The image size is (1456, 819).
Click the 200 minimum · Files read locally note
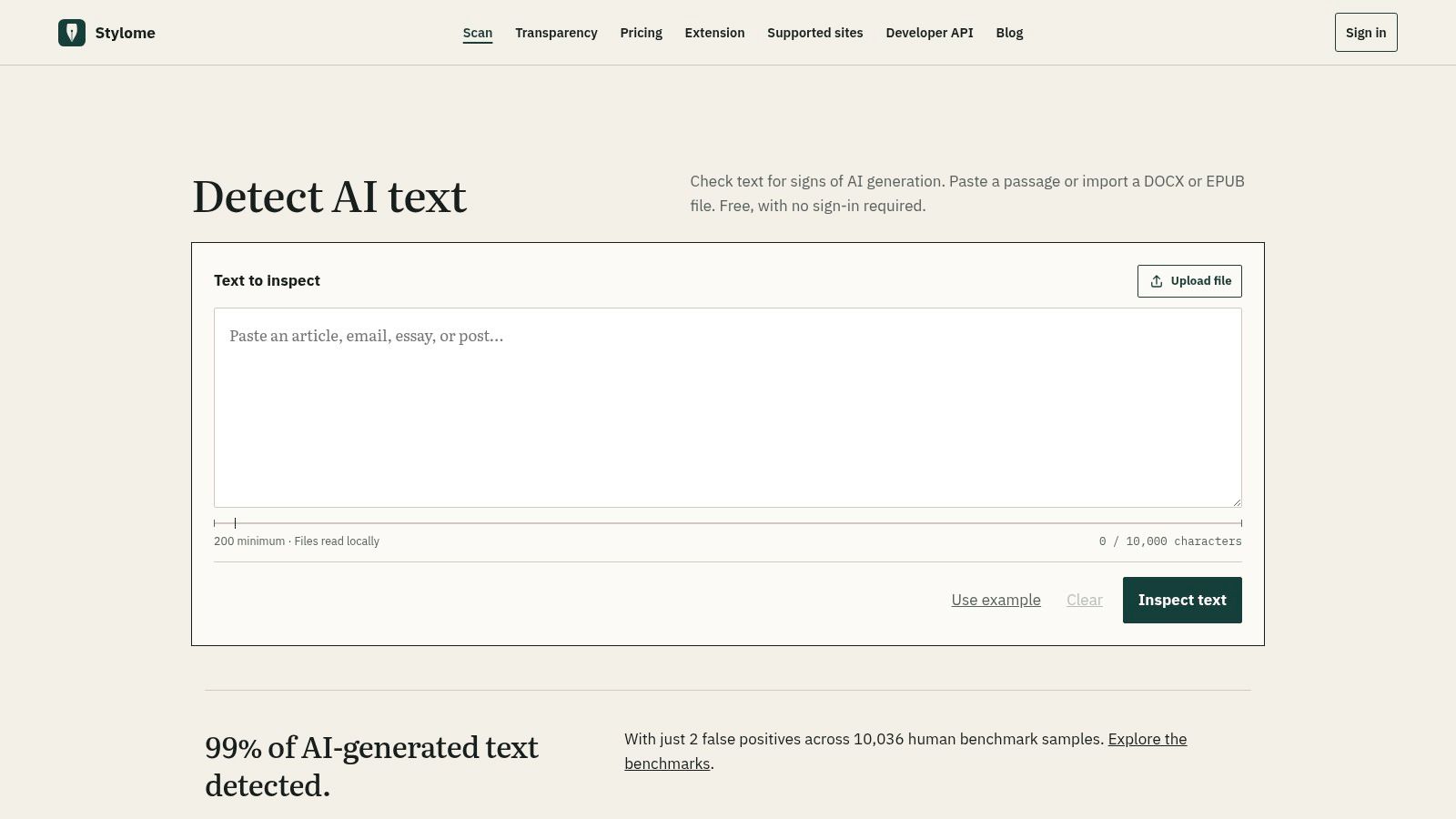pos(297,541)
